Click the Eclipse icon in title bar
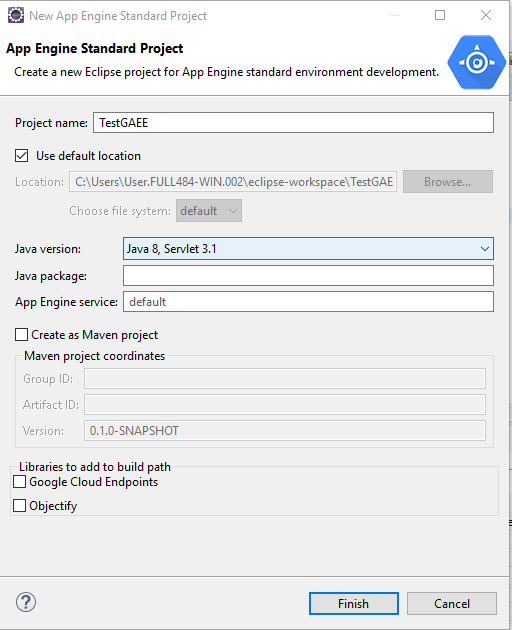 [x=16, y=15]
